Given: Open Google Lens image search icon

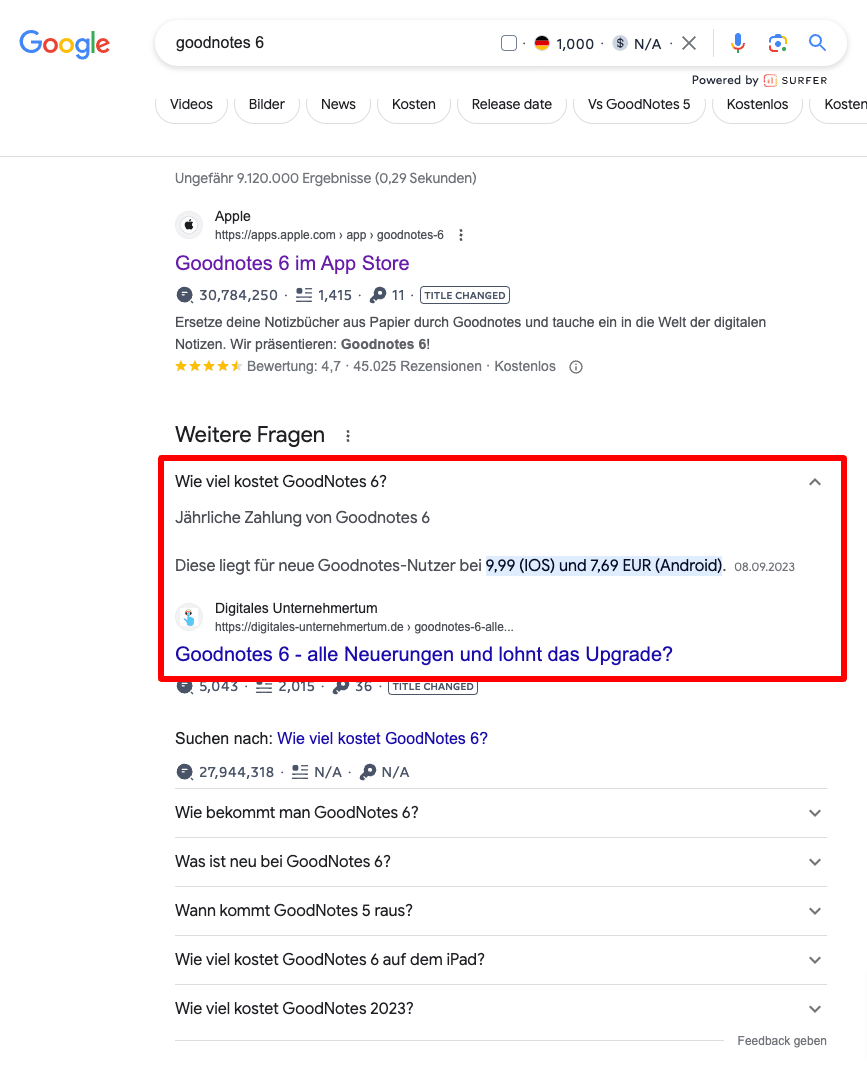Looking at the screenshot, I should (x=778, y=43).
